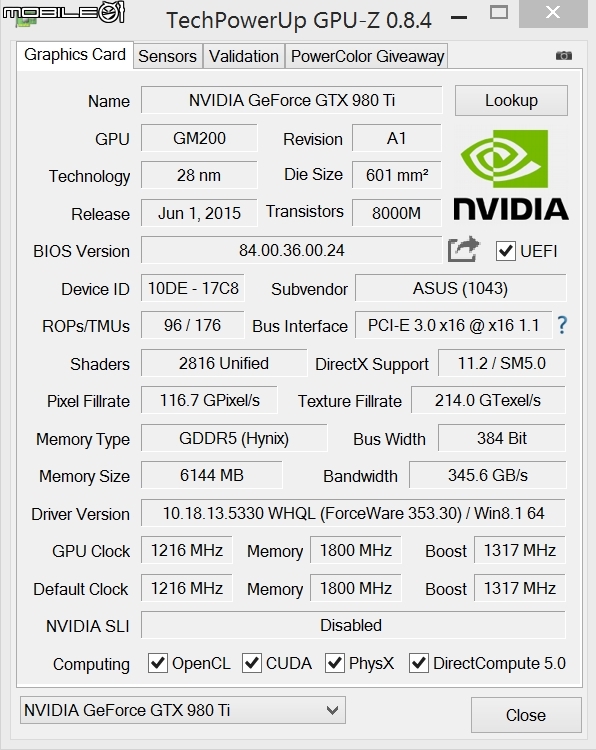Screen dimensions: 596x750
Task: Open the Validation tab
Action: pyautogui.click(x=244, y=56)
